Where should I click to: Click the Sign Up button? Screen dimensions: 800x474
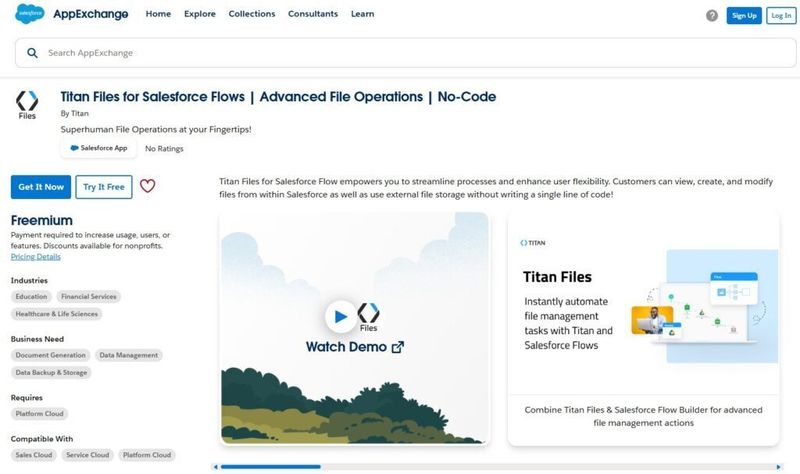coord(744,15)
